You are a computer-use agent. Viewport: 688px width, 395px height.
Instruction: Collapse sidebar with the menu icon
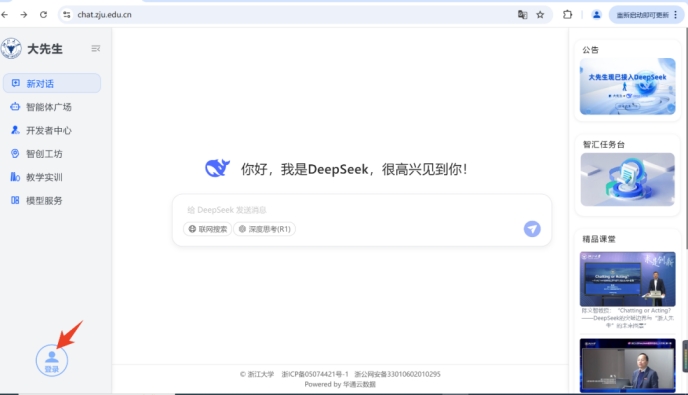coord(95,48)
